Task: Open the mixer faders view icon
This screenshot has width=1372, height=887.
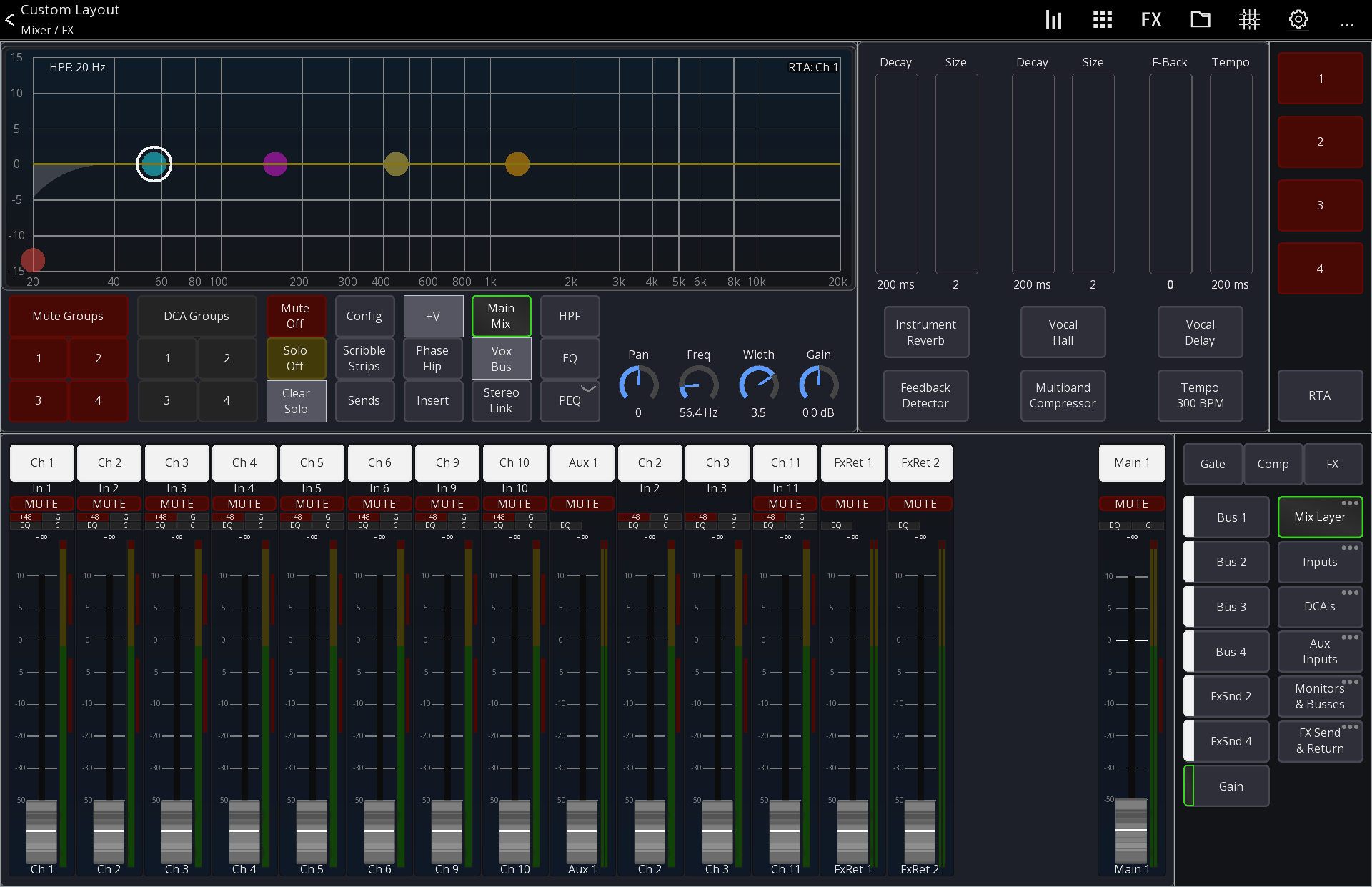Action: (1053, 19)
